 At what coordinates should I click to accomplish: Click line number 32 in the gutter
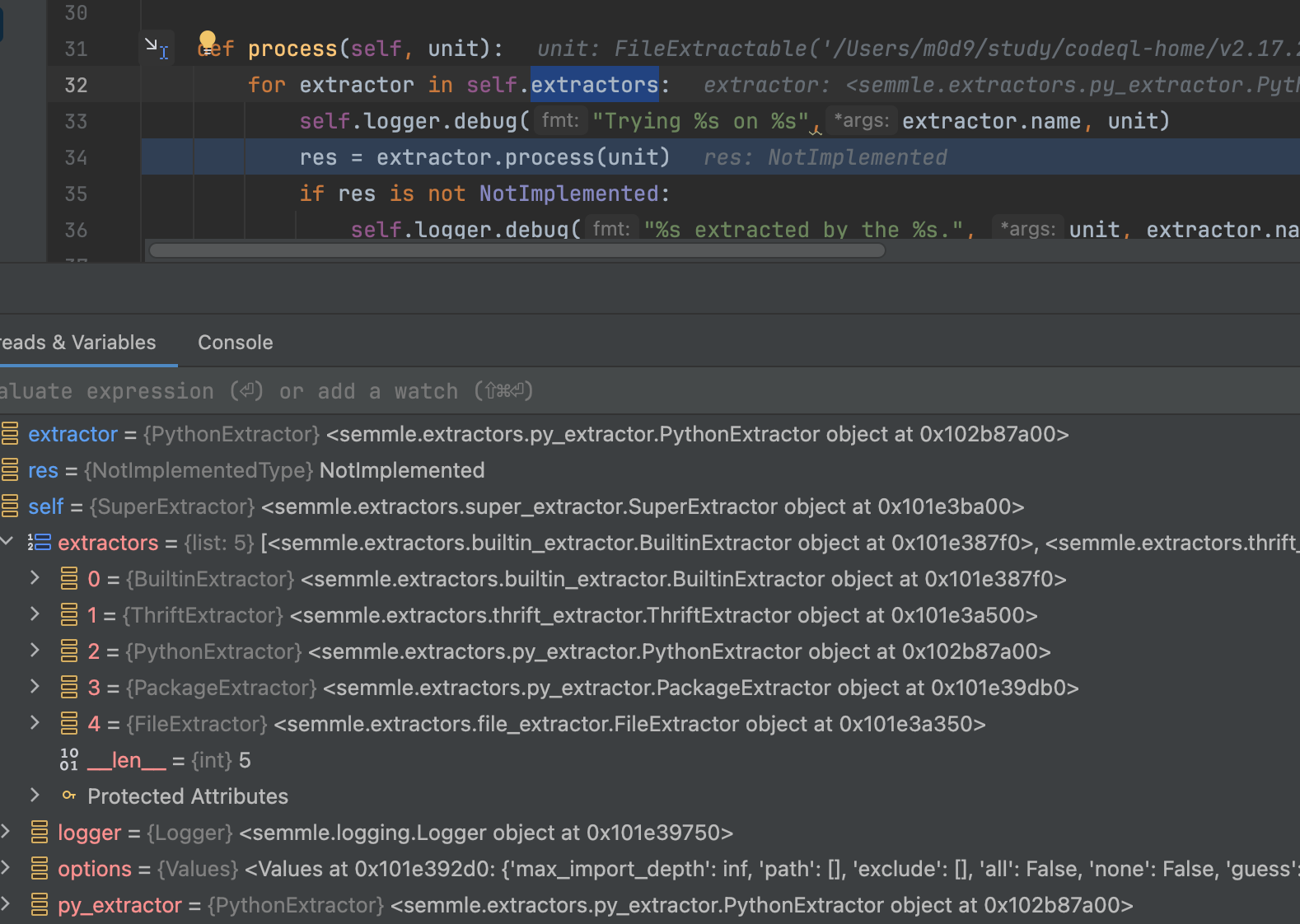(76, 85)
